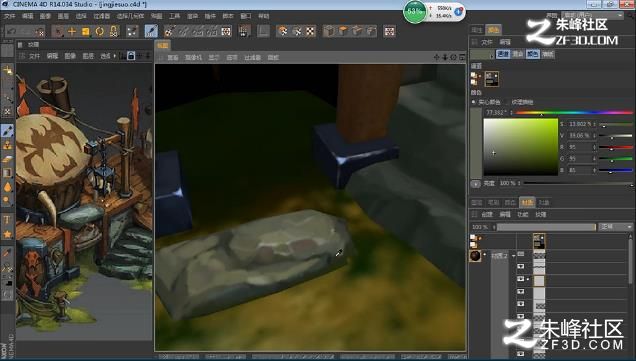Click the stepper arrows of hue value
Screen dimensions: 636x361
click(x=511, y=113)
